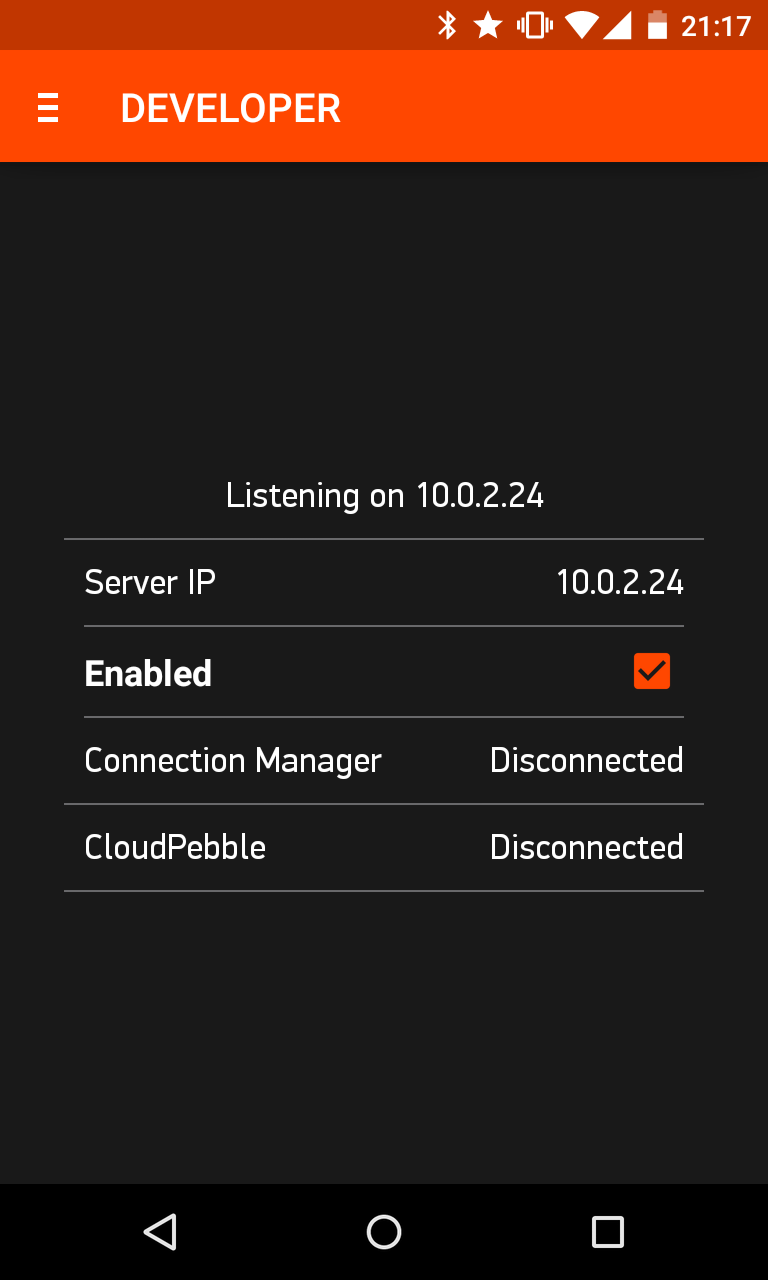
Task: Tap the Listening on 10.0.2.24 text
Action: coord(385,496)
